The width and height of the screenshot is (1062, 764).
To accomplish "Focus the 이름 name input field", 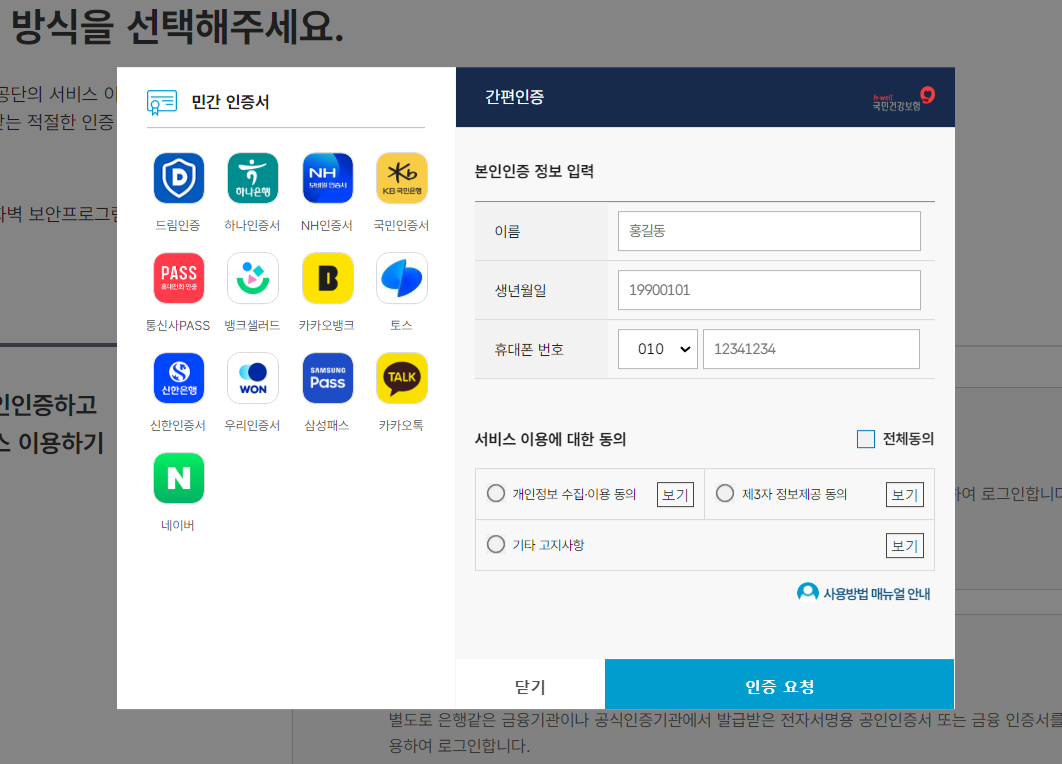I will (769, 231).
